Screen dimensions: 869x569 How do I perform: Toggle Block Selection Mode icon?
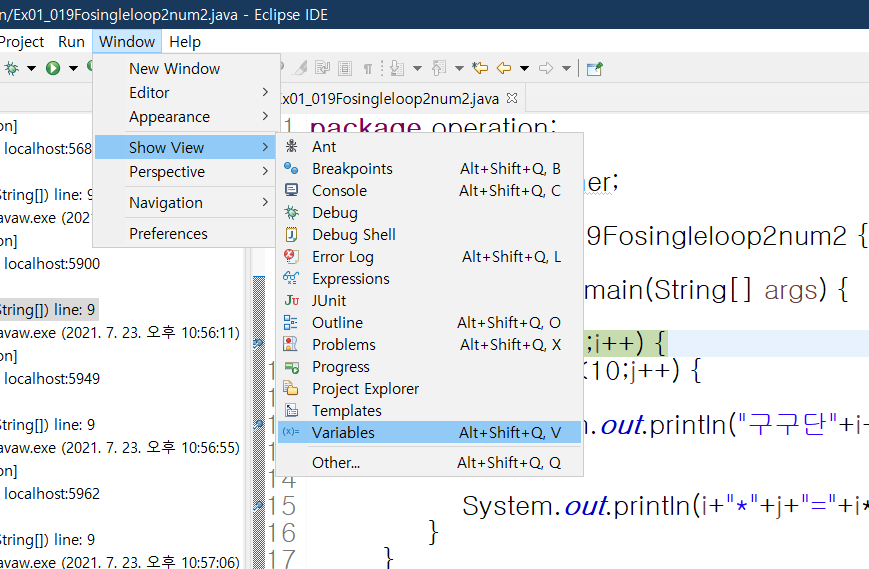click(345, 69)
